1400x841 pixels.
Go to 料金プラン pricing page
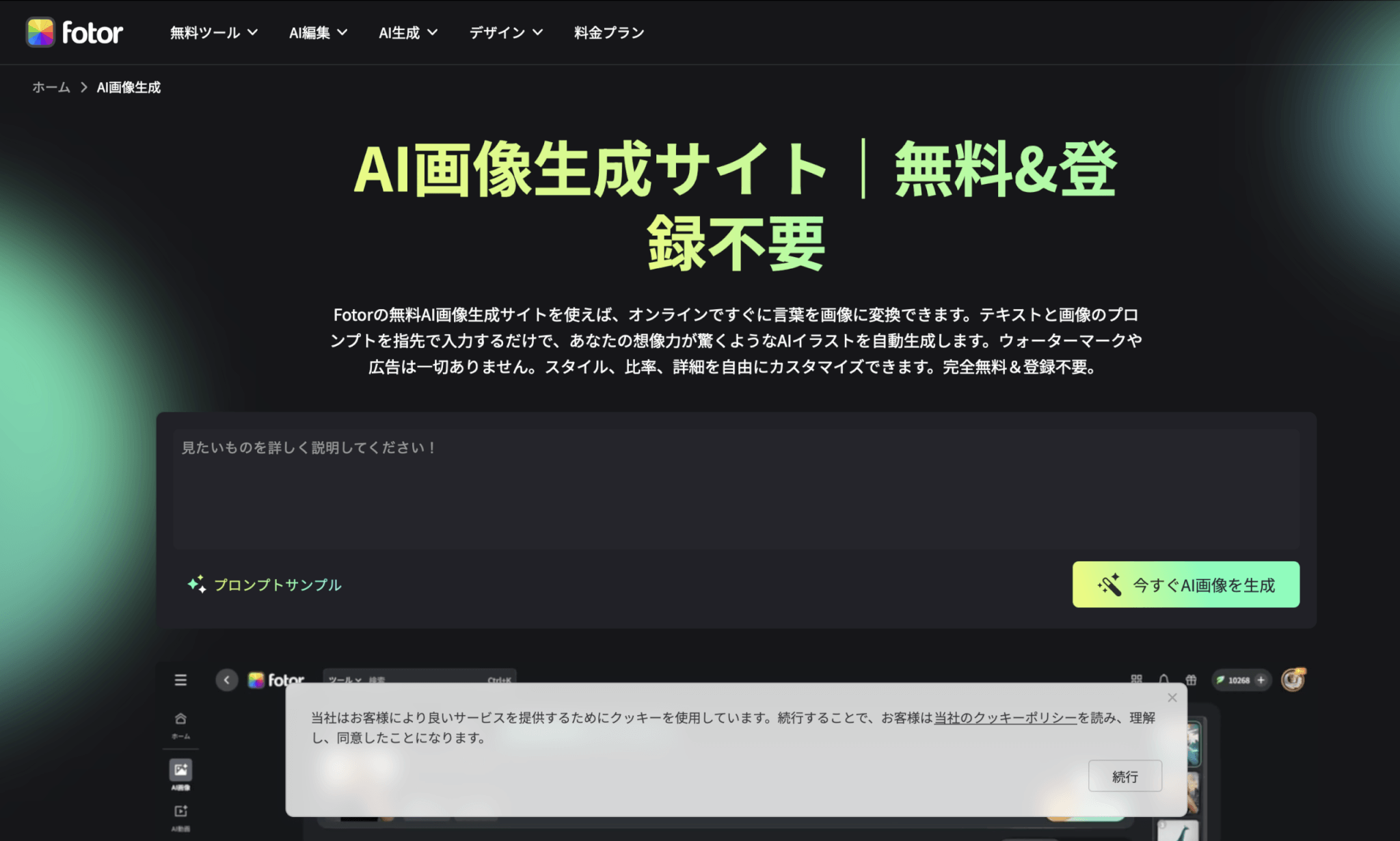coord(609,32)
